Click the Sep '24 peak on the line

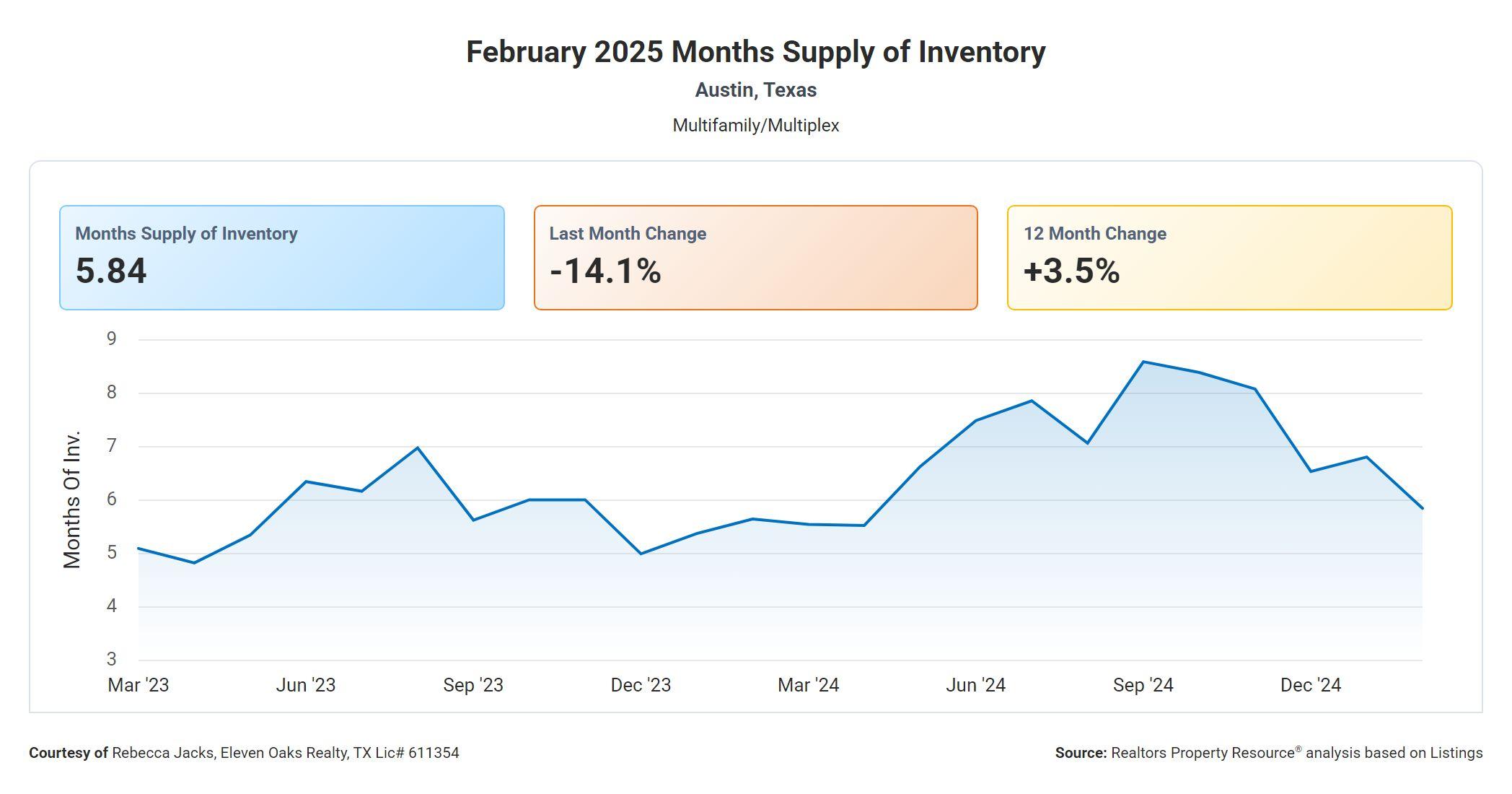pos(1143,362)
